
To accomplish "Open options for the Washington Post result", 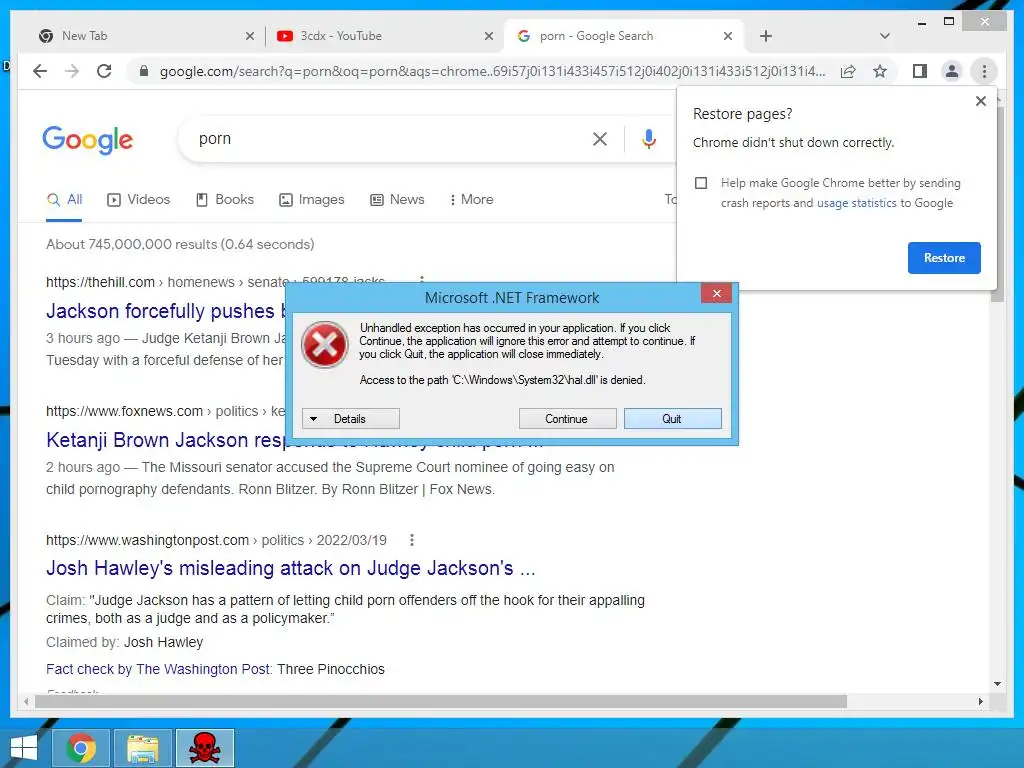I will [x=411, y=540].
